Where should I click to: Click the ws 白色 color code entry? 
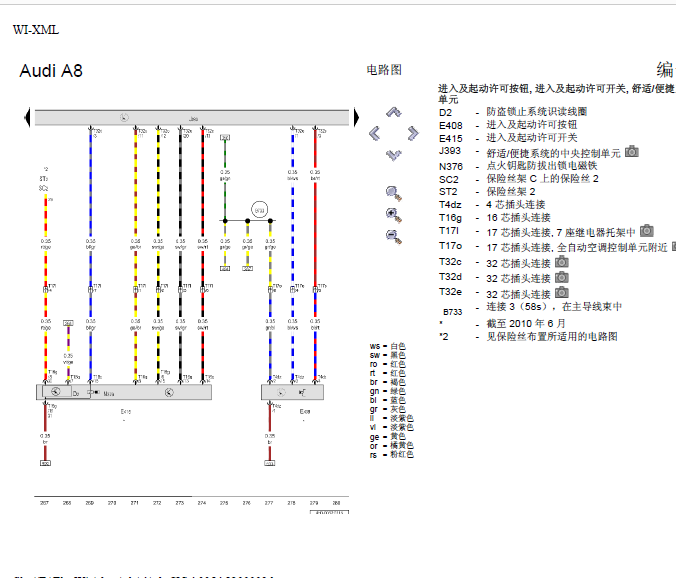click(x=388, y=346)
